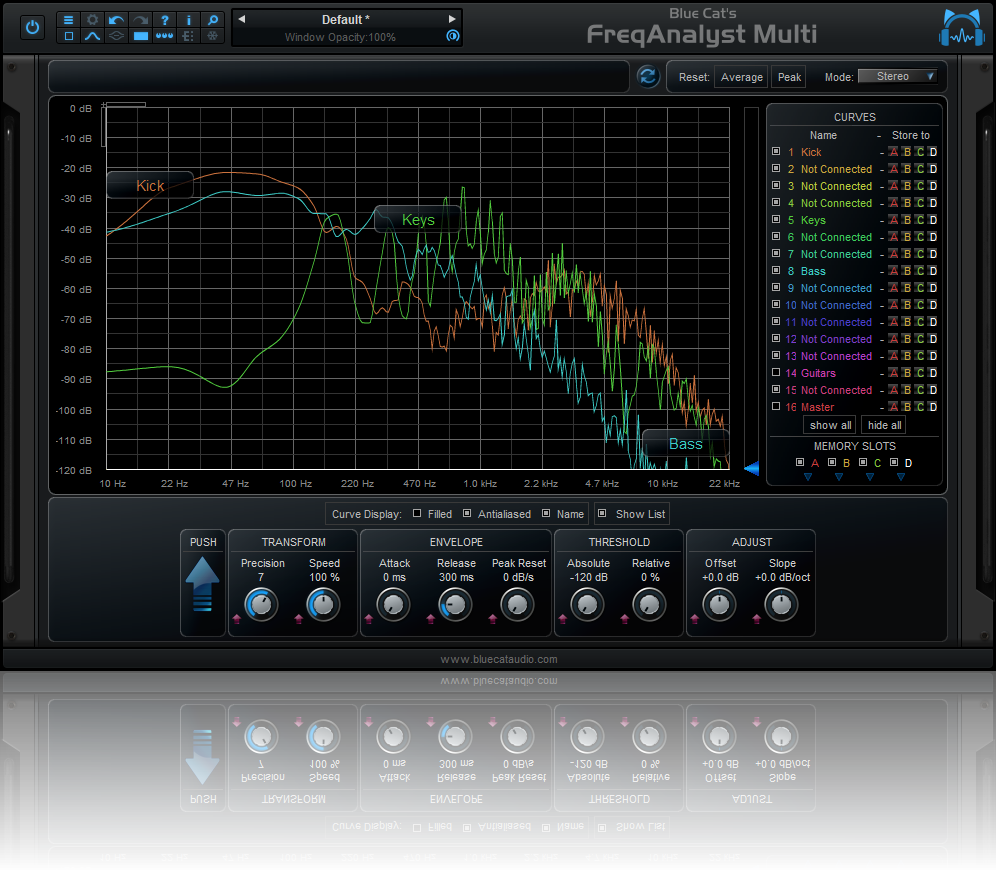Screen dimensions: 996x872
Task: Store Kick curve to slot A
Action: pyautogui.click(x=893, y=152)
